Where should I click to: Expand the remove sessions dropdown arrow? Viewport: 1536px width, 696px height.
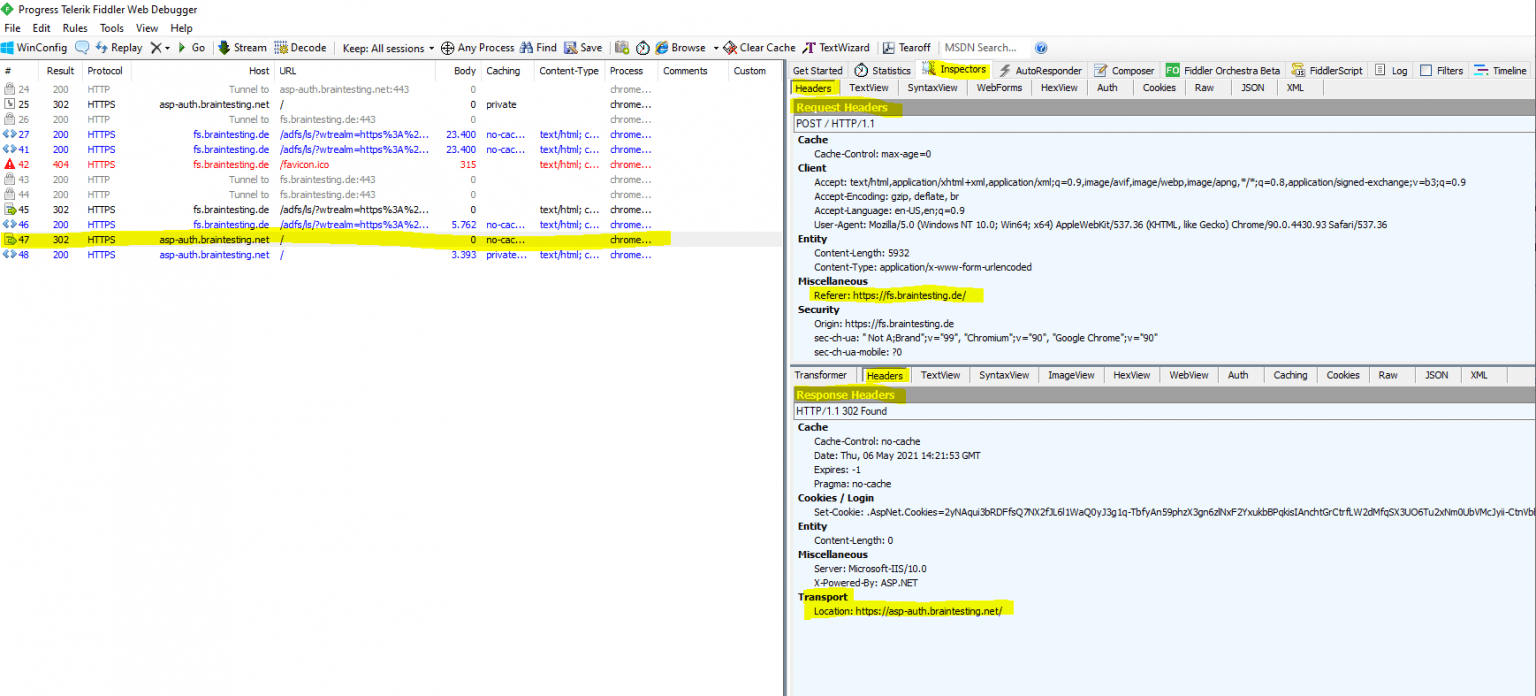pos(167,47)
